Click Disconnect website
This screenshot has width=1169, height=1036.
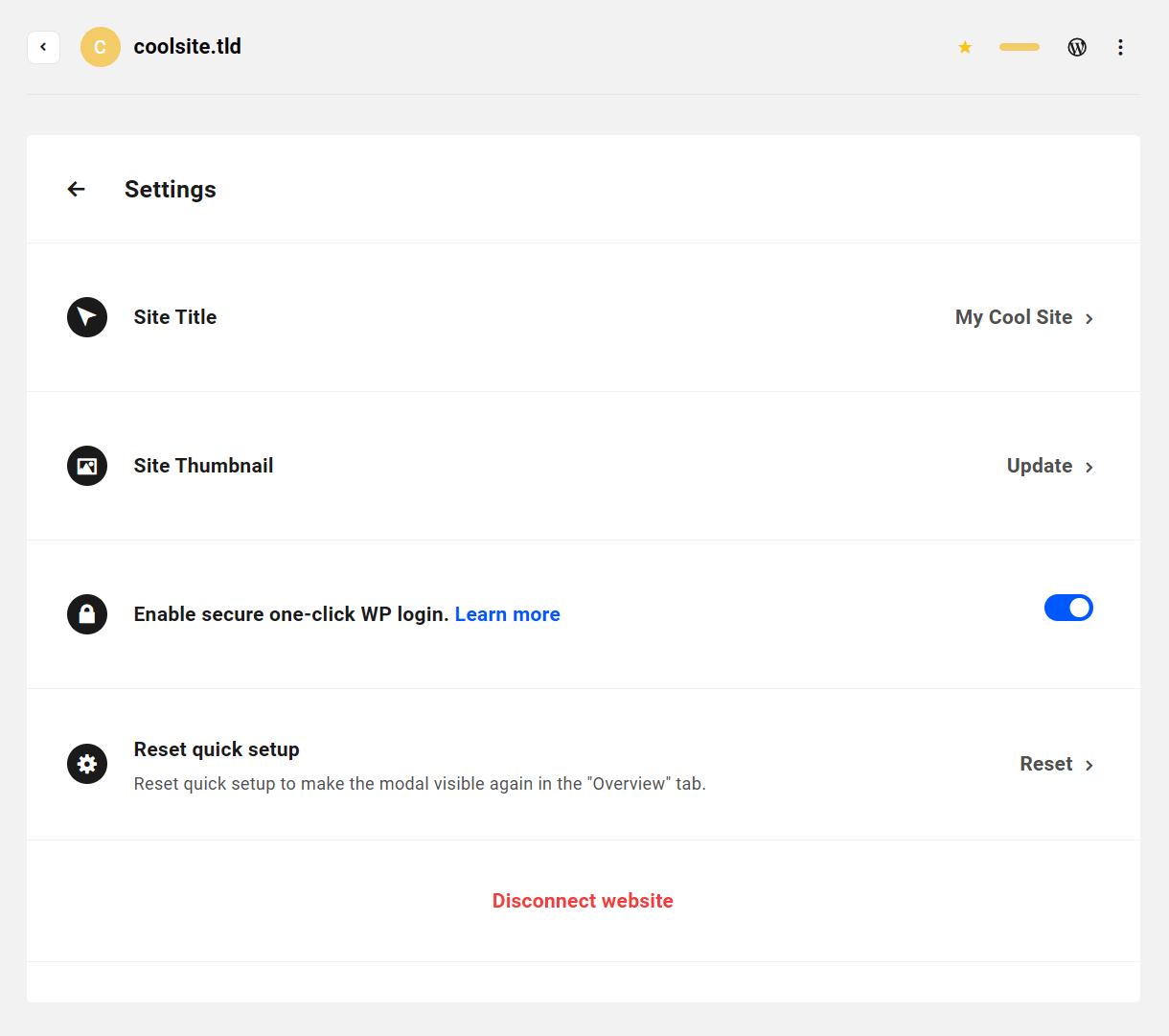click(x=583, y=901)
